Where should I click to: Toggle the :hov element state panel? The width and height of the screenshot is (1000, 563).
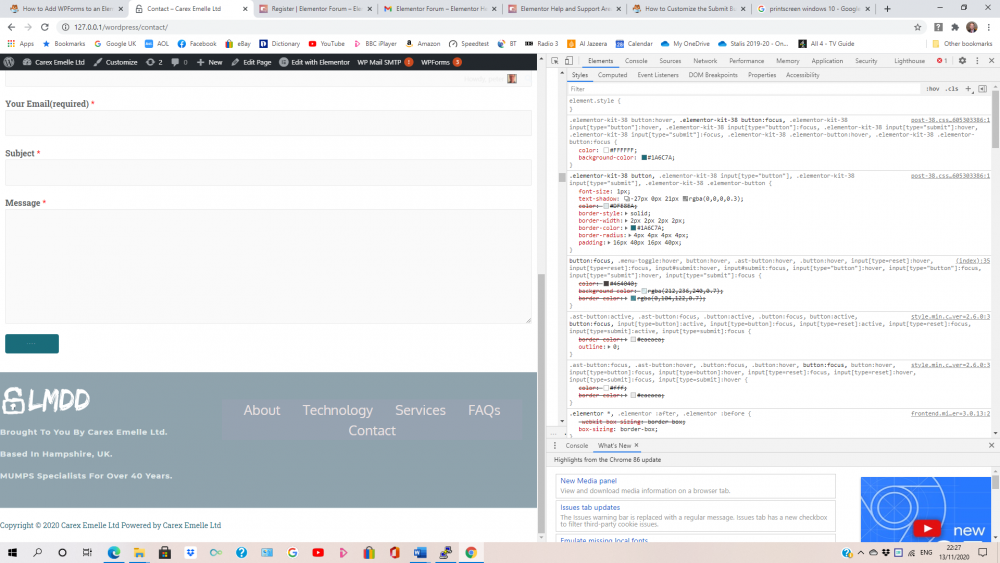click(932, 89)
